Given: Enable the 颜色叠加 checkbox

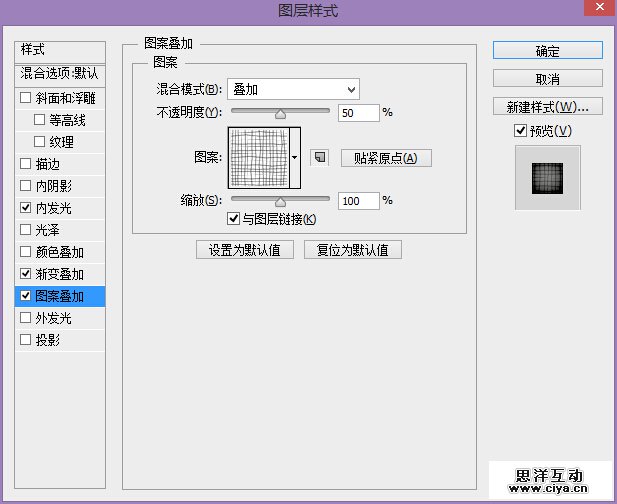Looking at the screenshot, I should click(26, 251).
